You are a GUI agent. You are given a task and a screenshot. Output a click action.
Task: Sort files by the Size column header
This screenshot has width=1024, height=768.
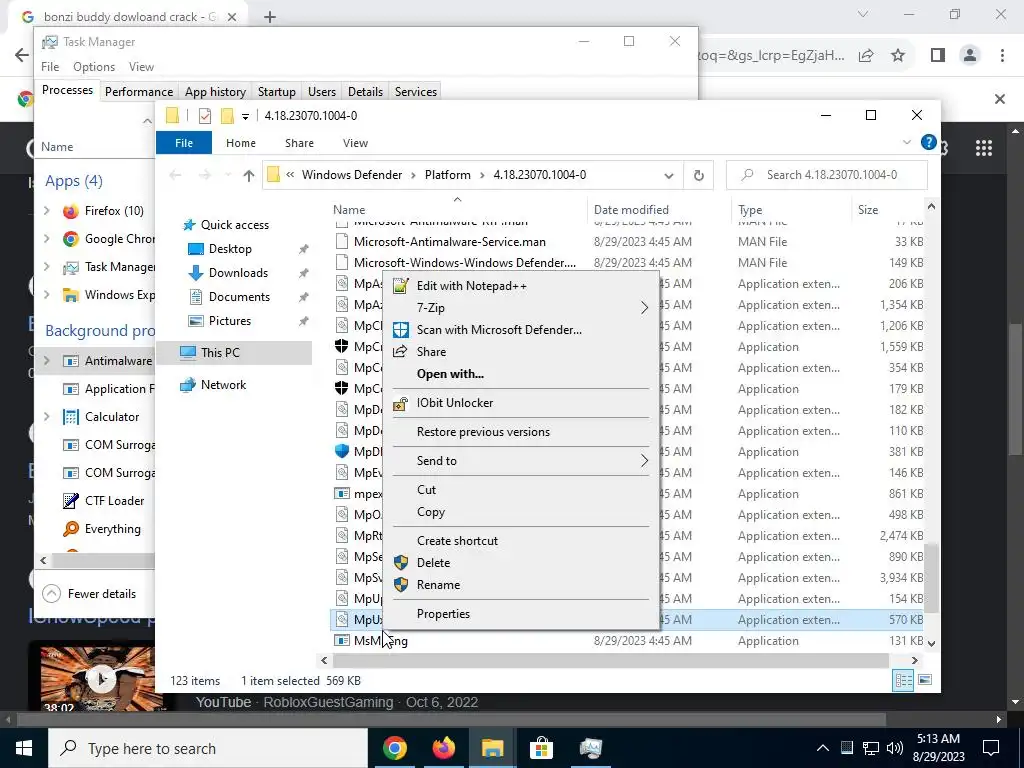point(868,210)
